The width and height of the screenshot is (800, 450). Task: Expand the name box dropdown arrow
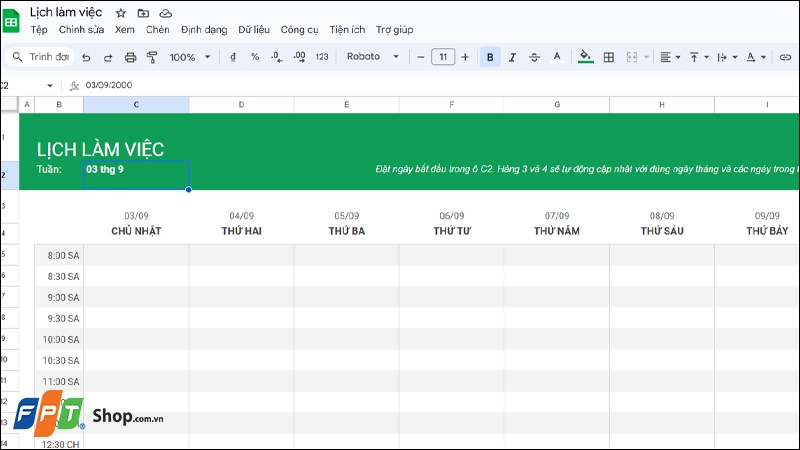[x=49, y=85]
